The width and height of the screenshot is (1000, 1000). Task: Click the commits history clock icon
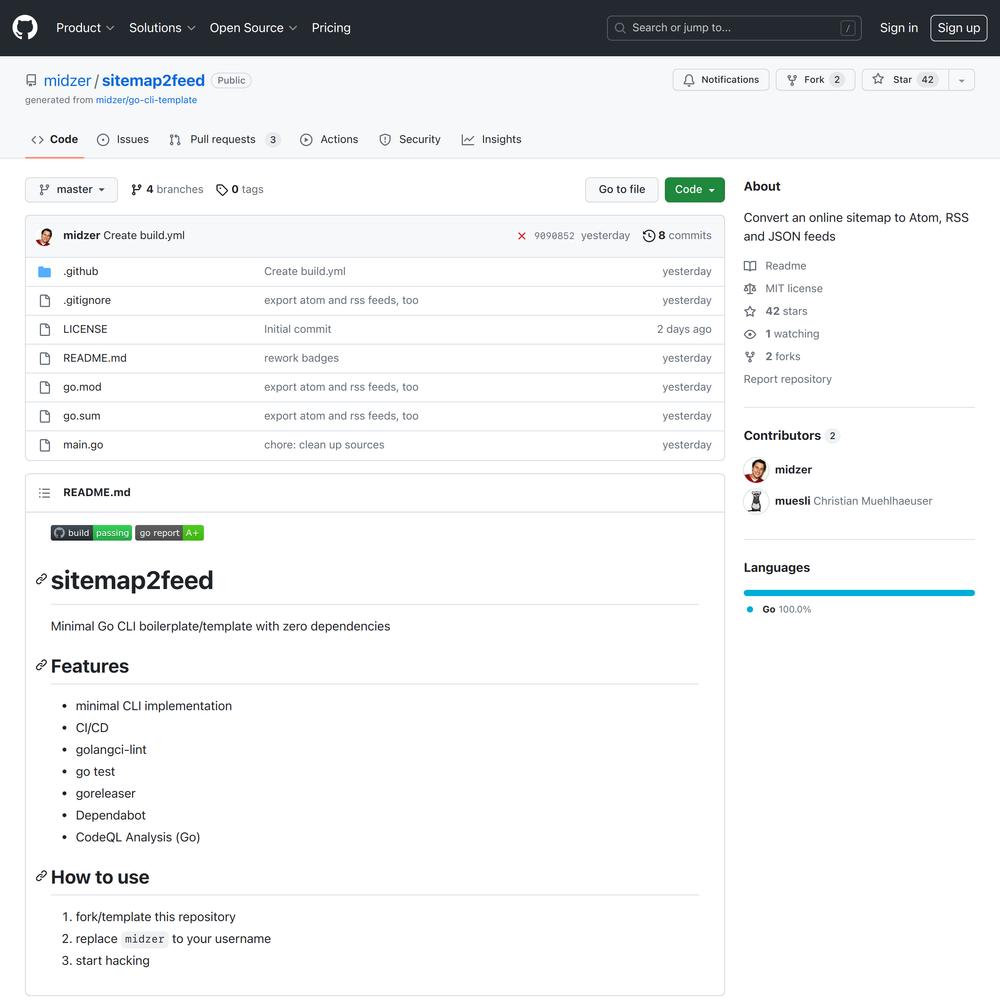[x=649, y=235]
